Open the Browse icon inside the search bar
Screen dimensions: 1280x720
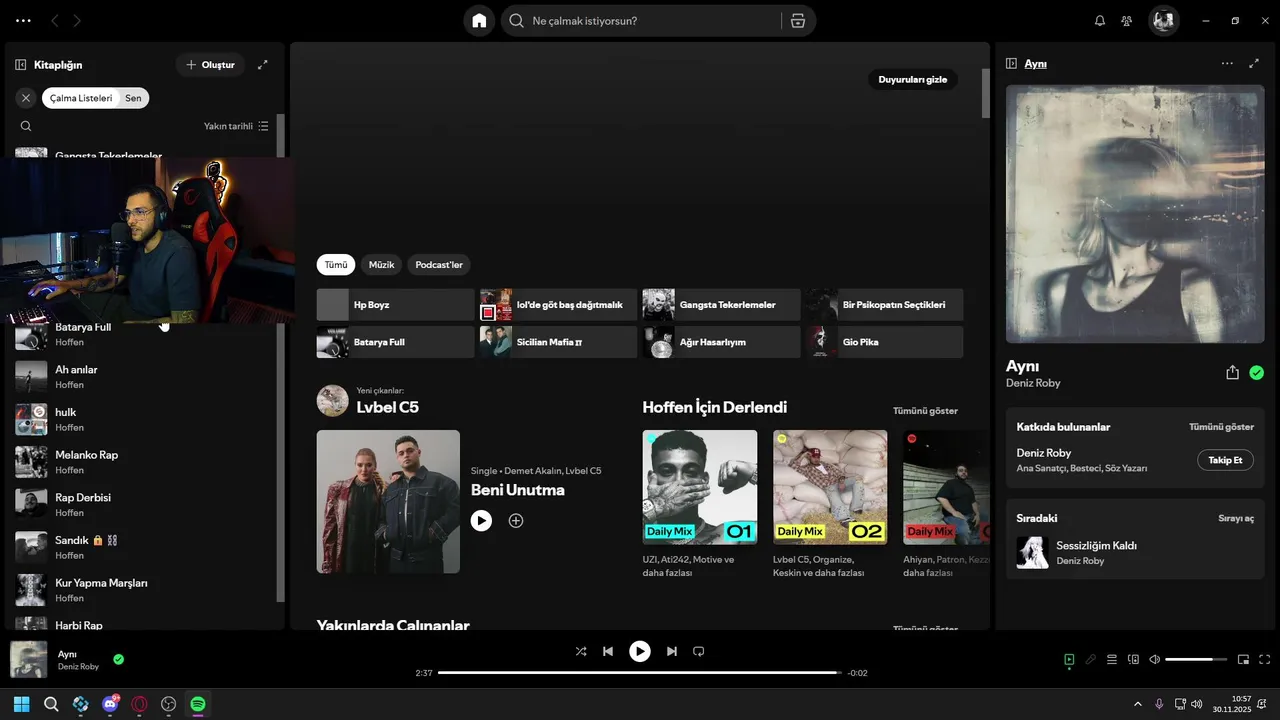[x=797, y=21]
